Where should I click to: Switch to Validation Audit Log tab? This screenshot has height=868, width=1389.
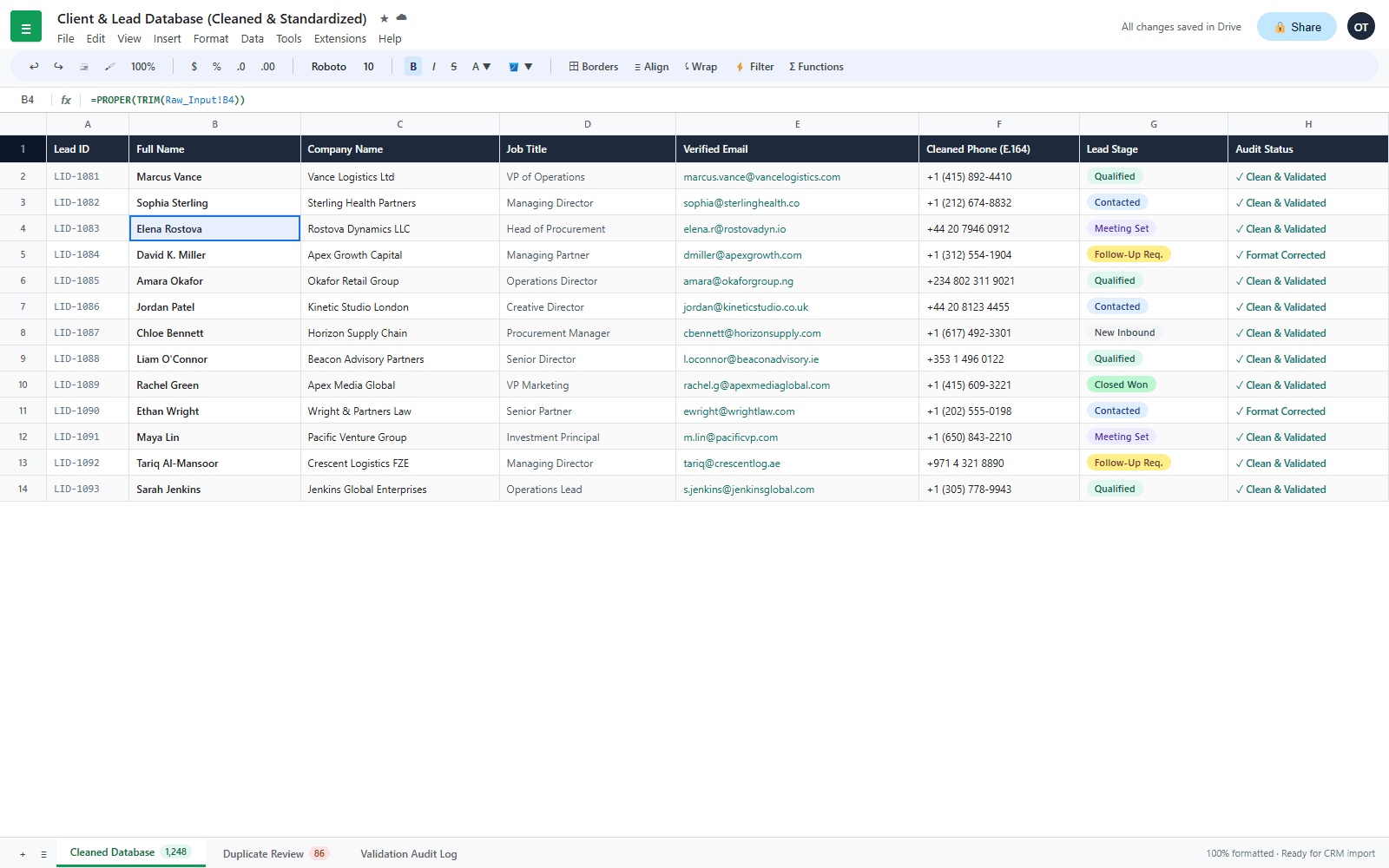(x=409, y=854)
